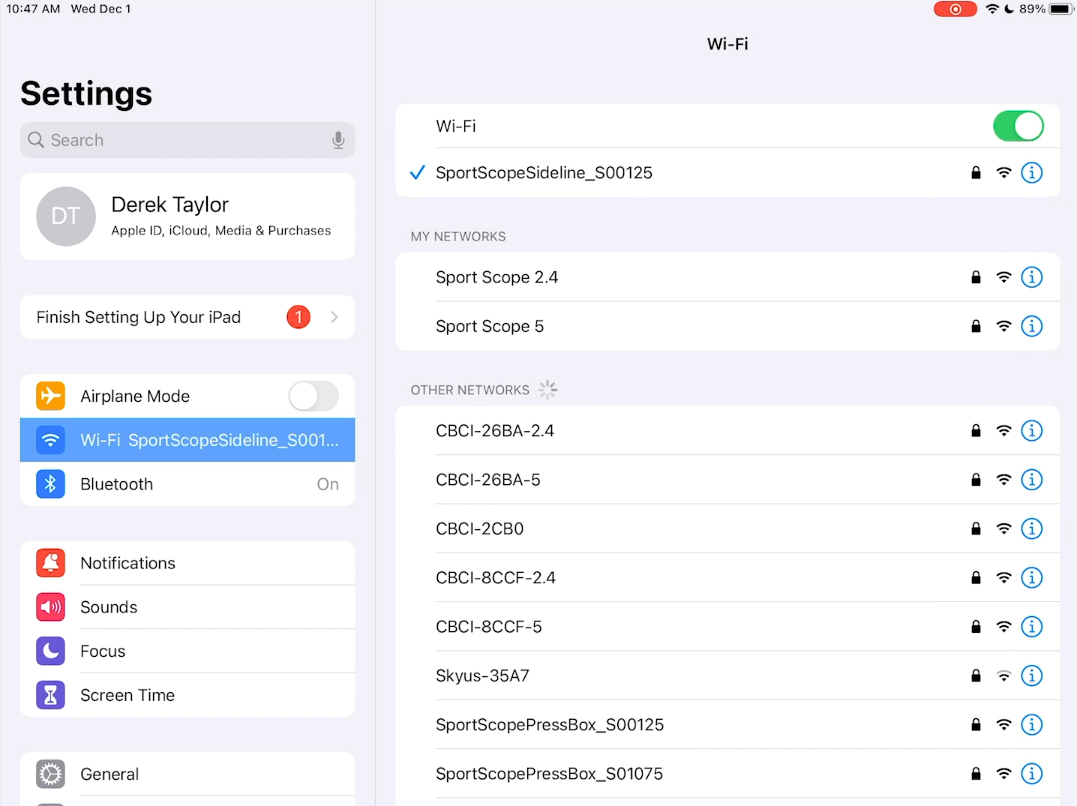The image size is (1077, 806).
Task: Join the Sport Scope 2.4 network
Action: (x=727, y=277)
